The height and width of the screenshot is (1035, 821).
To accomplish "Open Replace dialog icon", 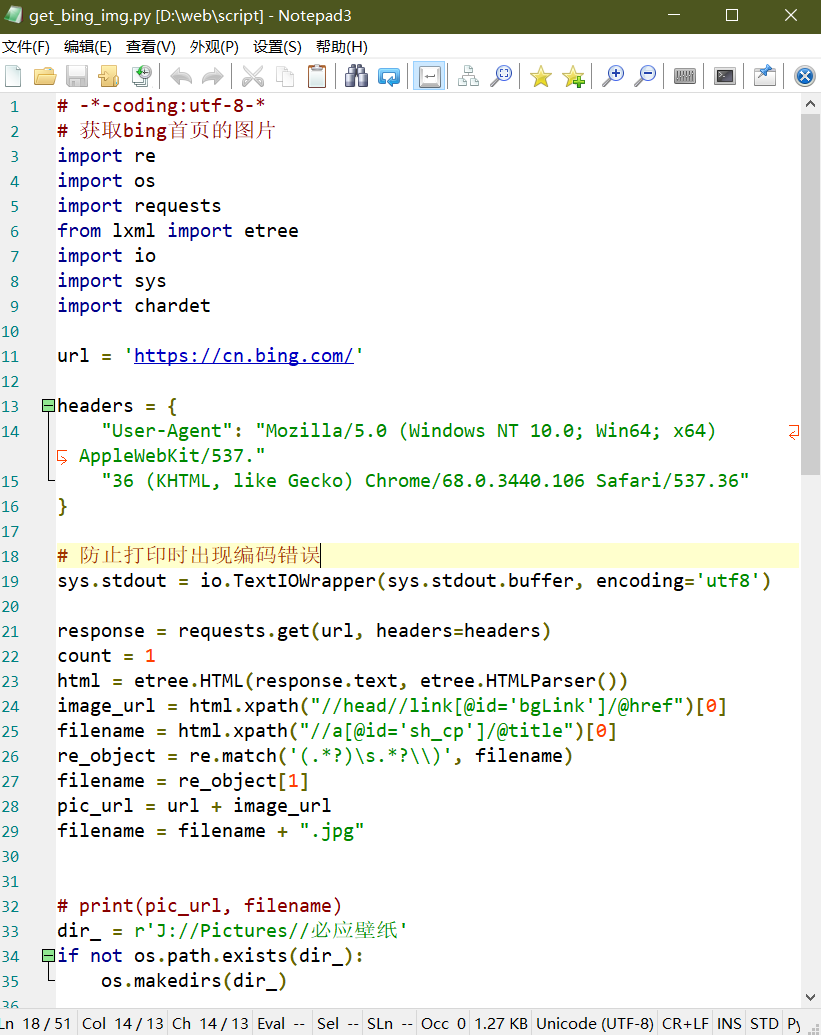I will (x=389, y=77).
